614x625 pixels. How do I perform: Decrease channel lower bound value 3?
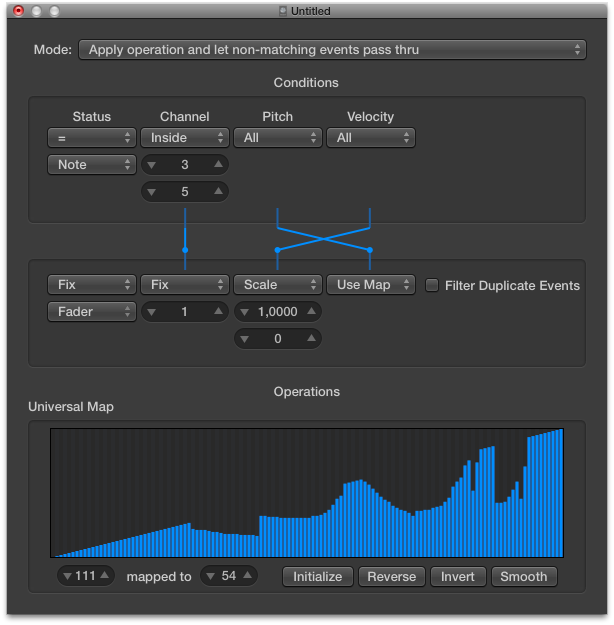coord(152,165)
